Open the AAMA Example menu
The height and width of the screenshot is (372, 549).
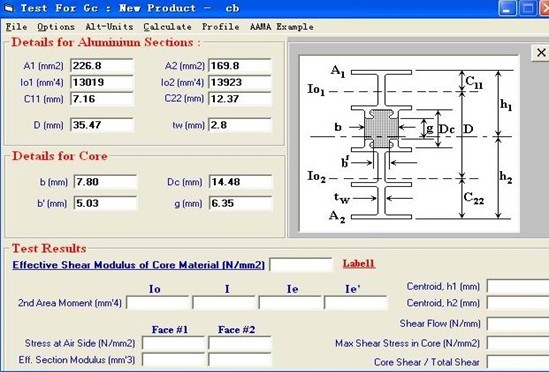pyautogui.click(x=282, y=27)
